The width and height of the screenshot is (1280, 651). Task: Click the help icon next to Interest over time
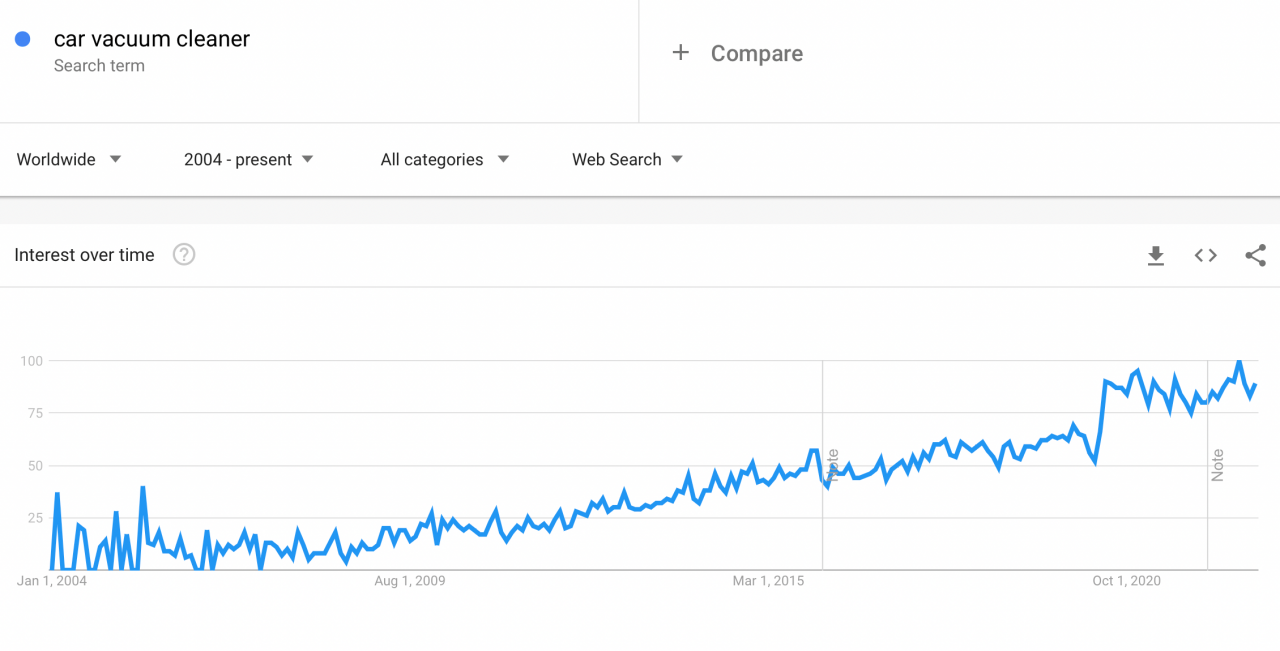coord(184,255)
